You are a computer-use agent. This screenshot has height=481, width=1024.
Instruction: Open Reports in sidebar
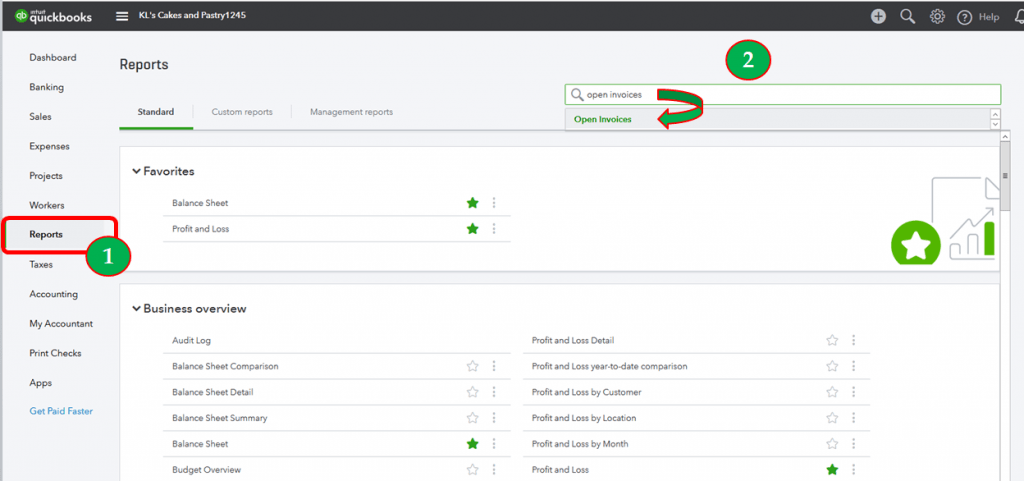[46, 235]
